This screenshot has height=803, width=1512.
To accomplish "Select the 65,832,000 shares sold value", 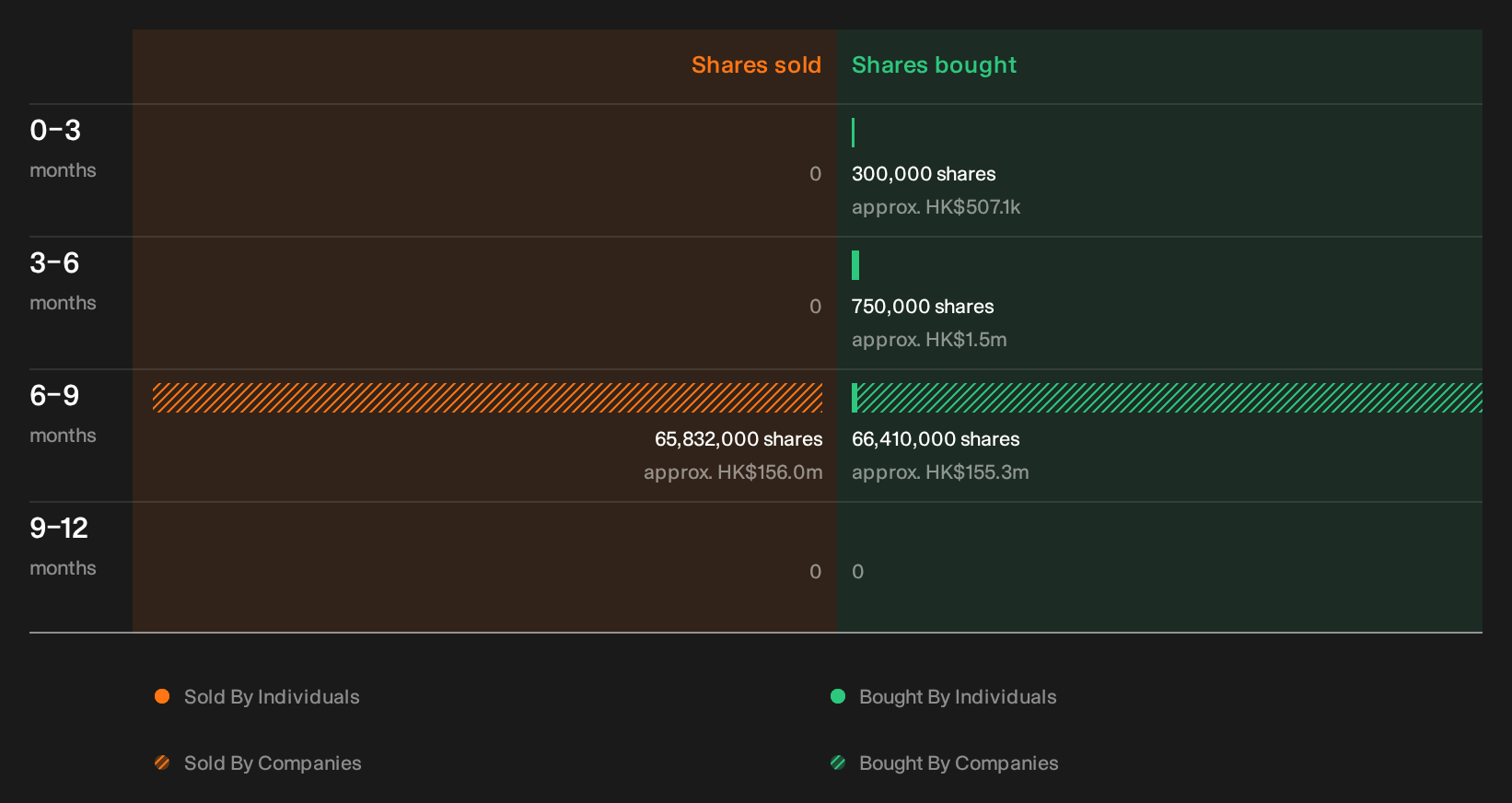I will pyautogui.click(x=739, y=439).
